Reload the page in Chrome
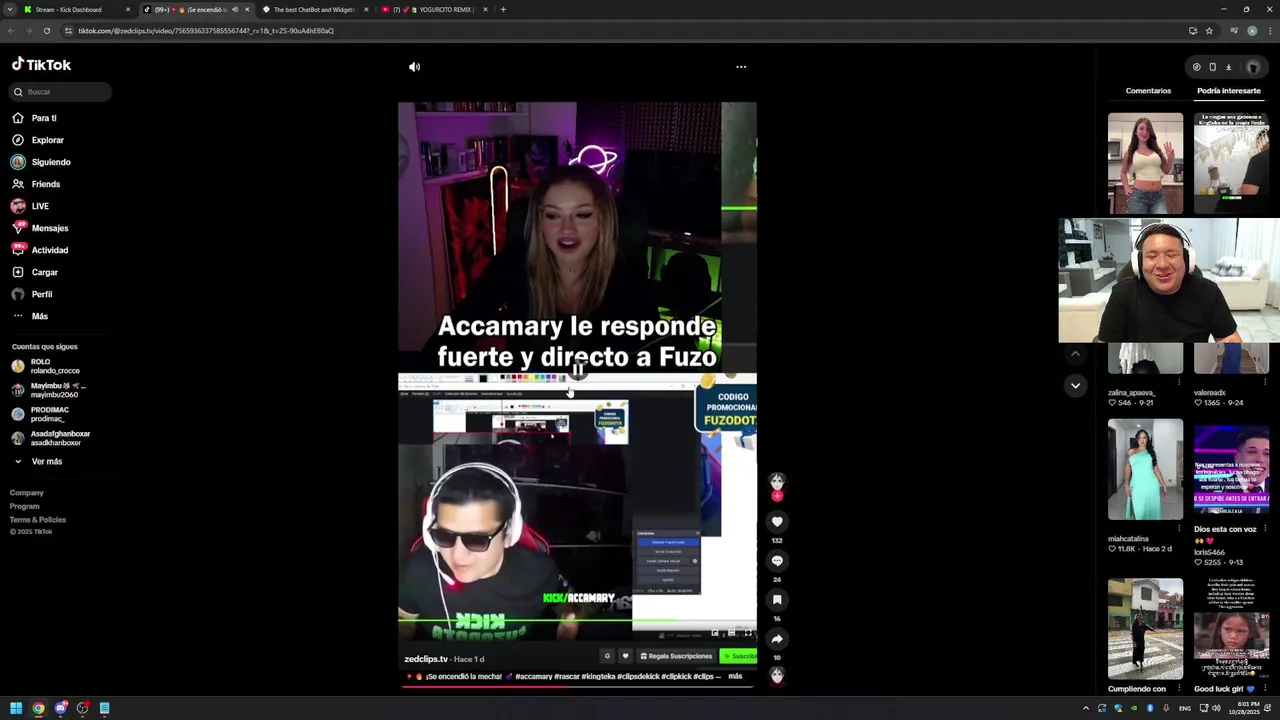Viewport: 1280px width, 720px height. [x=46, y=31]
